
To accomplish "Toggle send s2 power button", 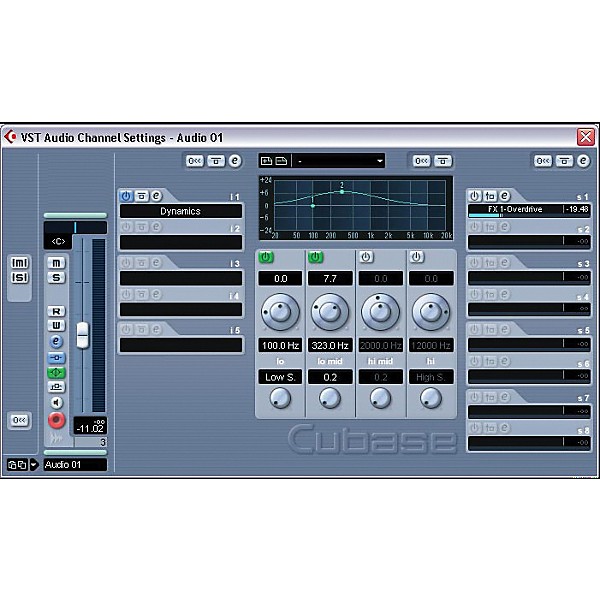I will point(474,227).
